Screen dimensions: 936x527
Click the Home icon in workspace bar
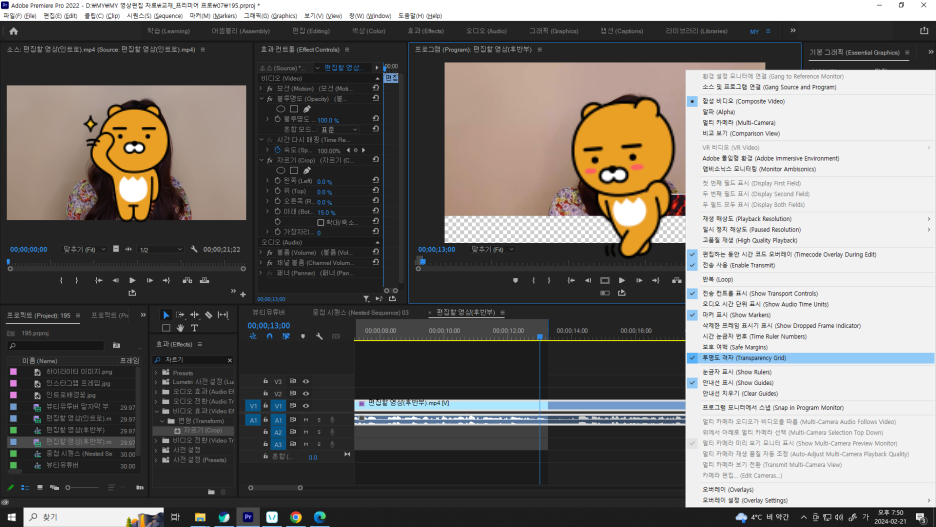click(14, 31)
